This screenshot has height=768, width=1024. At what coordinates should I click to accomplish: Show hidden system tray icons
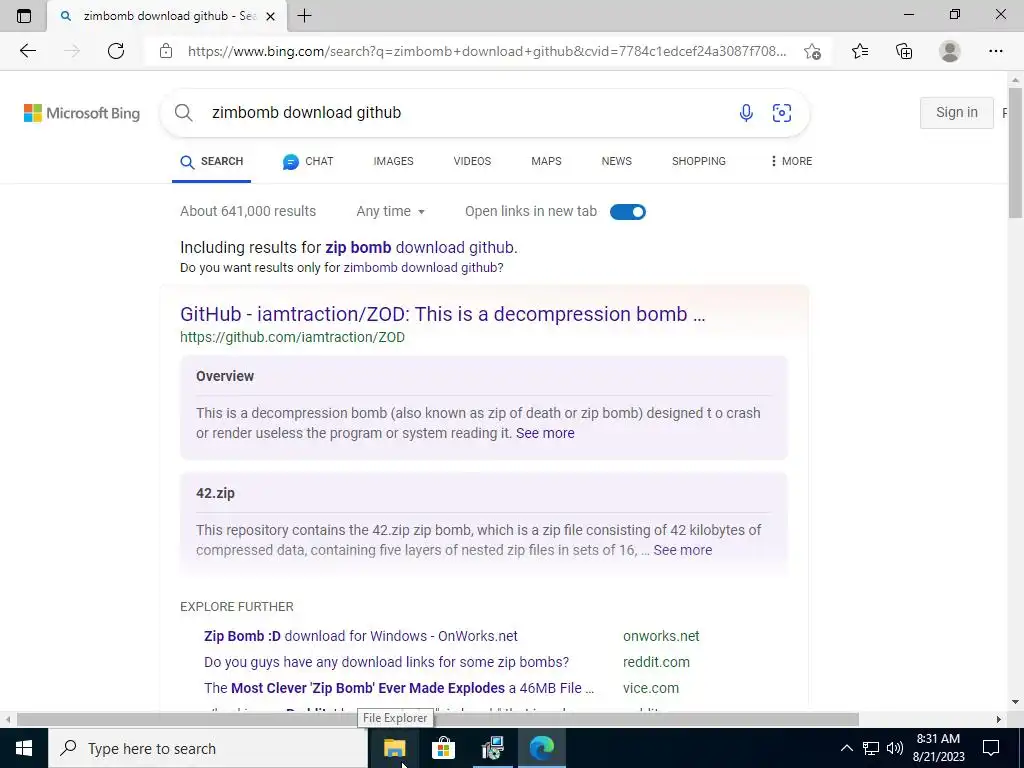[846, 748]
